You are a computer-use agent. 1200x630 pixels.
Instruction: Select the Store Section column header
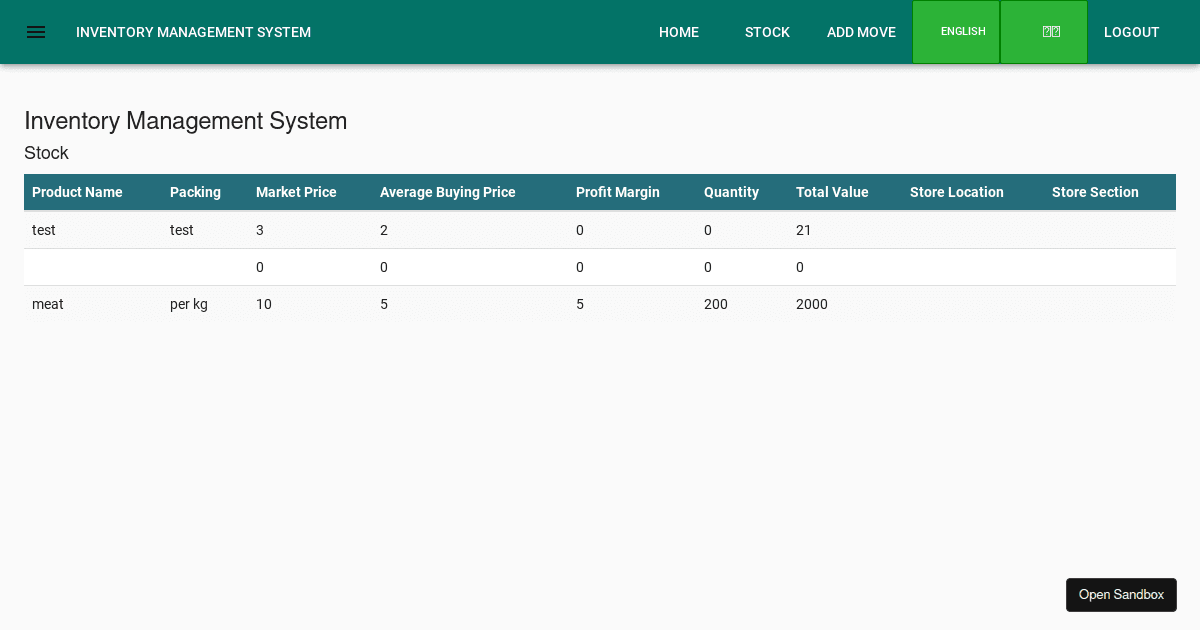click(x=1095, y=192)
